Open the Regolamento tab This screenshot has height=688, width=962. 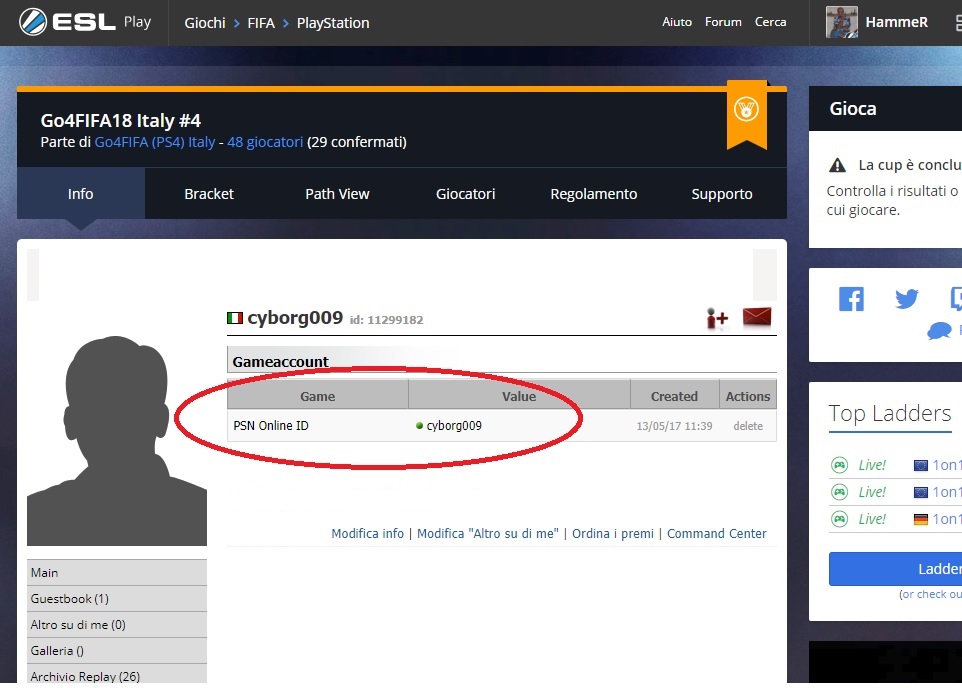pos(594,194)
